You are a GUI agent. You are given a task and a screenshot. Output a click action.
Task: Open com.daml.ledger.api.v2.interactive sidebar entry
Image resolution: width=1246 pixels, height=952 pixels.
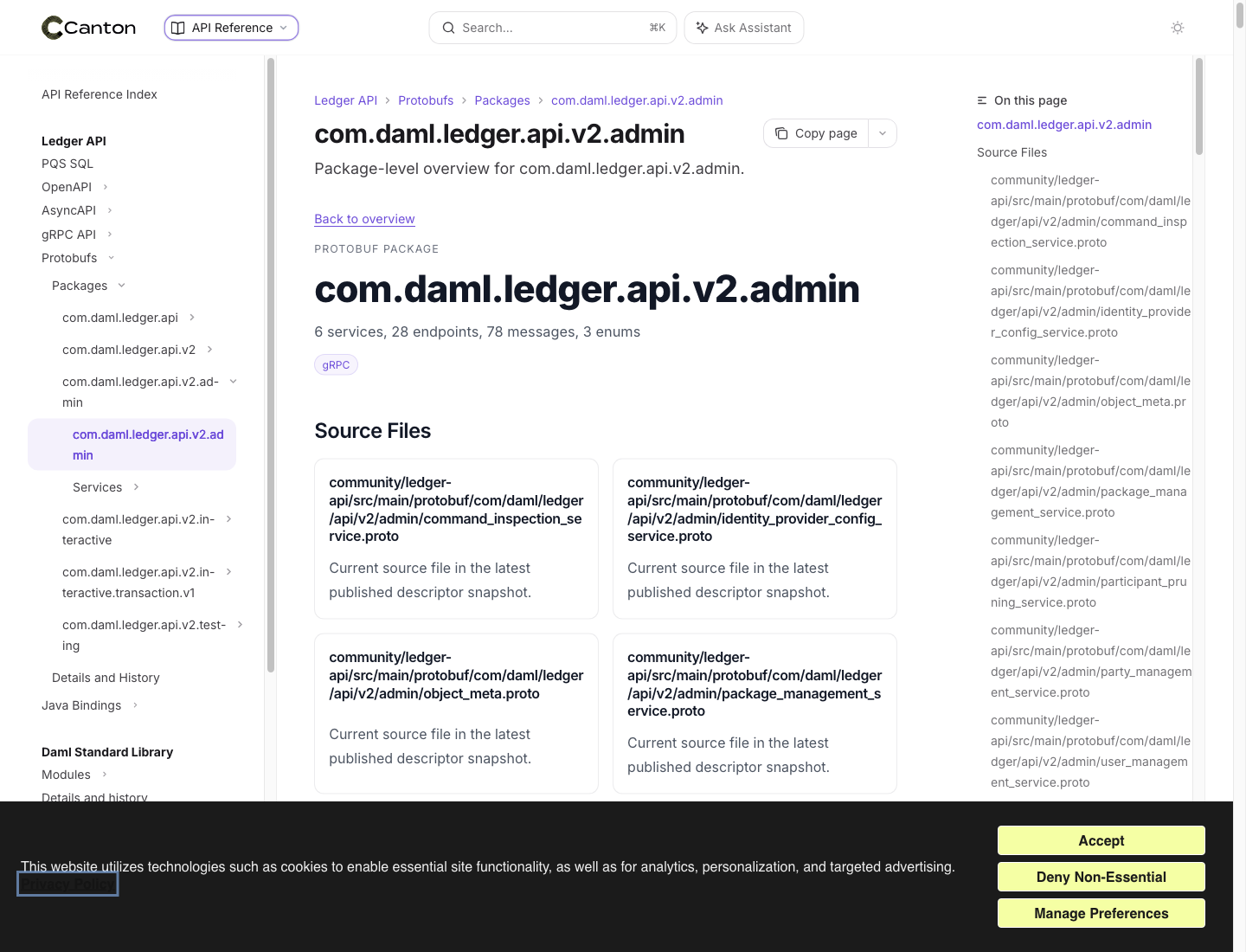tap(138, 530)
